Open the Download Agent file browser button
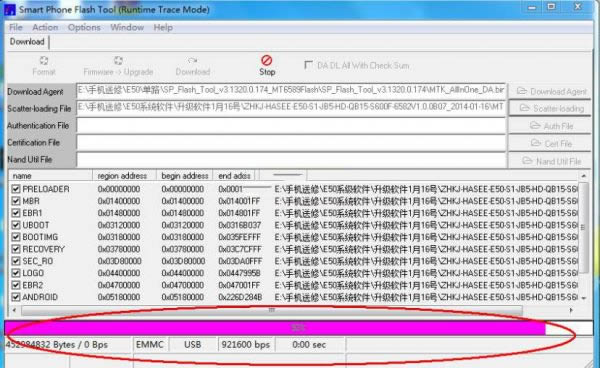600x368 pixels. 551,91
